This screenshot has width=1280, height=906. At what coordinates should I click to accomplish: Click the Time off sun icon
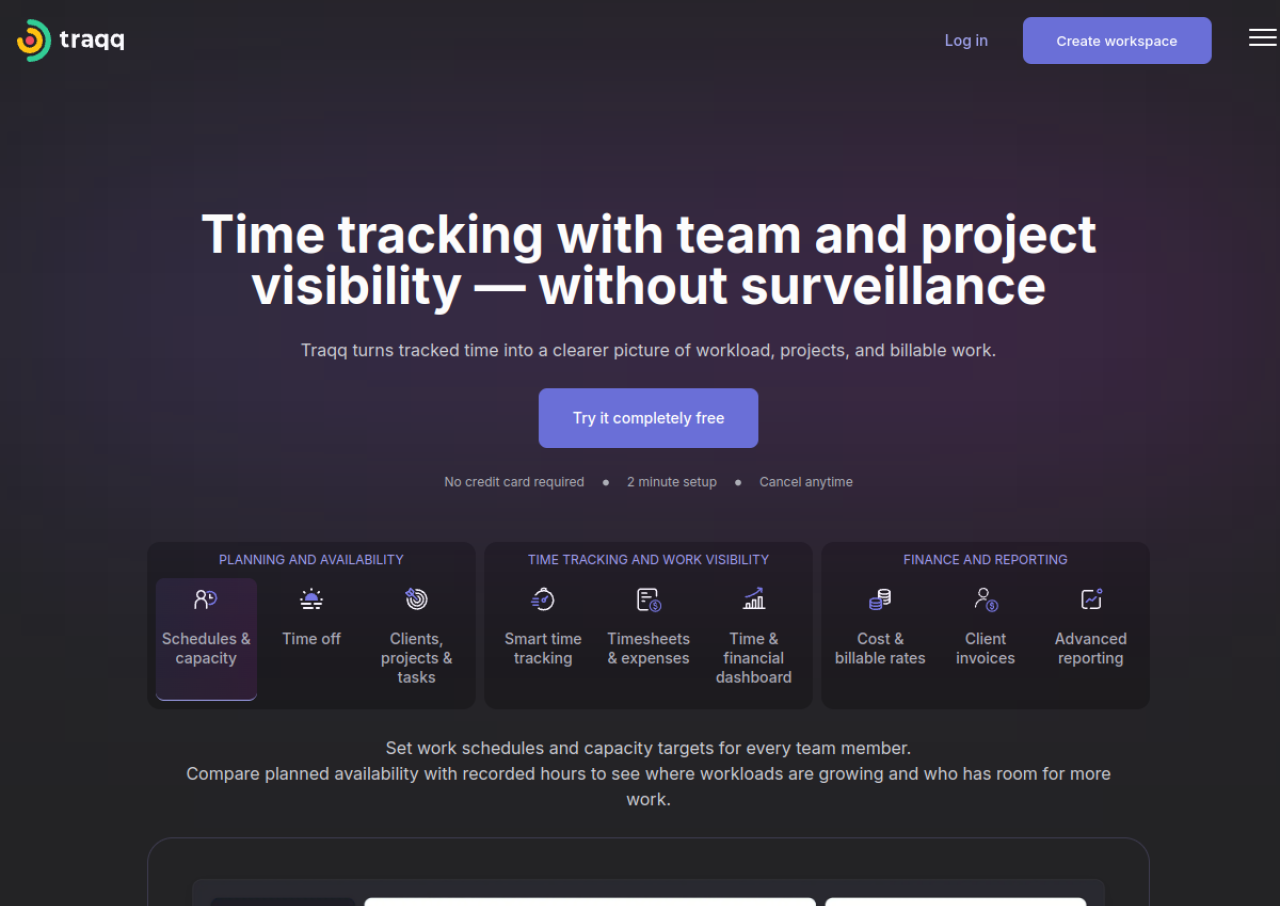coord(312,600)
